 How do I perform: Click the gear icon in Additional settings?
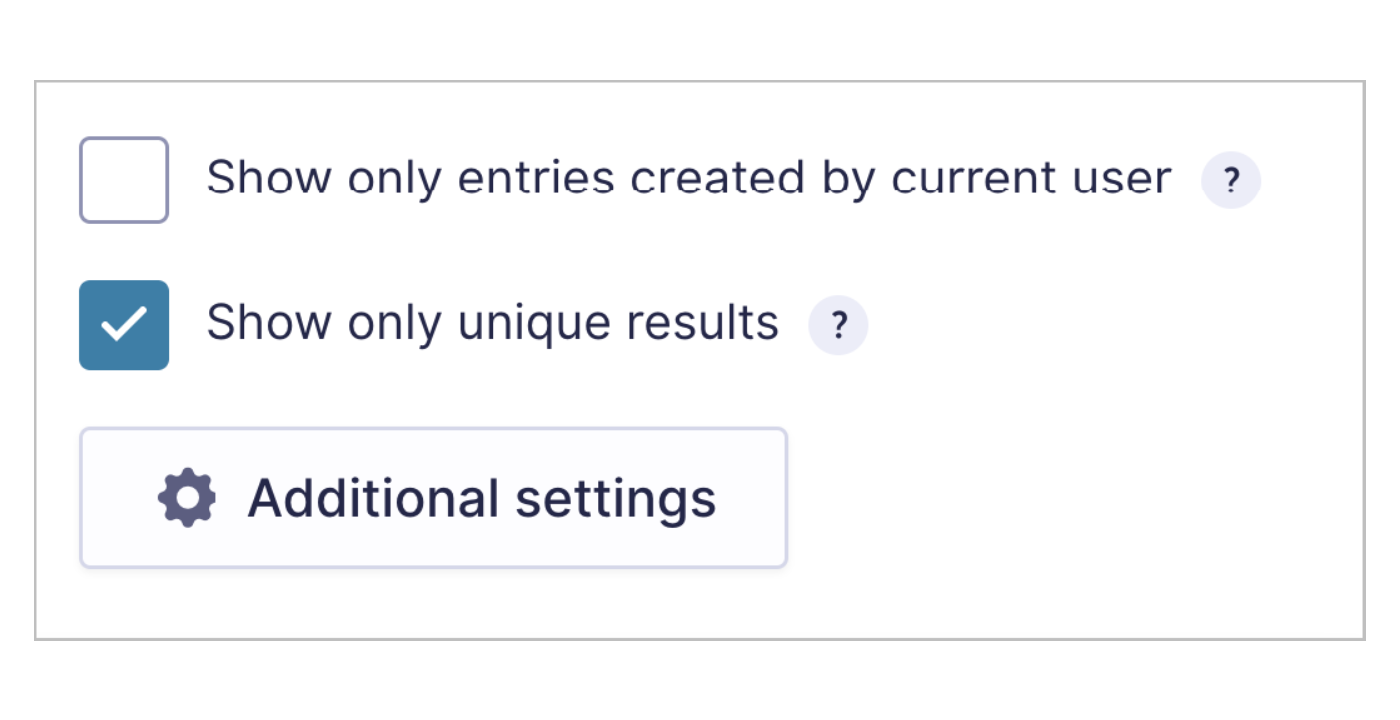187,498
